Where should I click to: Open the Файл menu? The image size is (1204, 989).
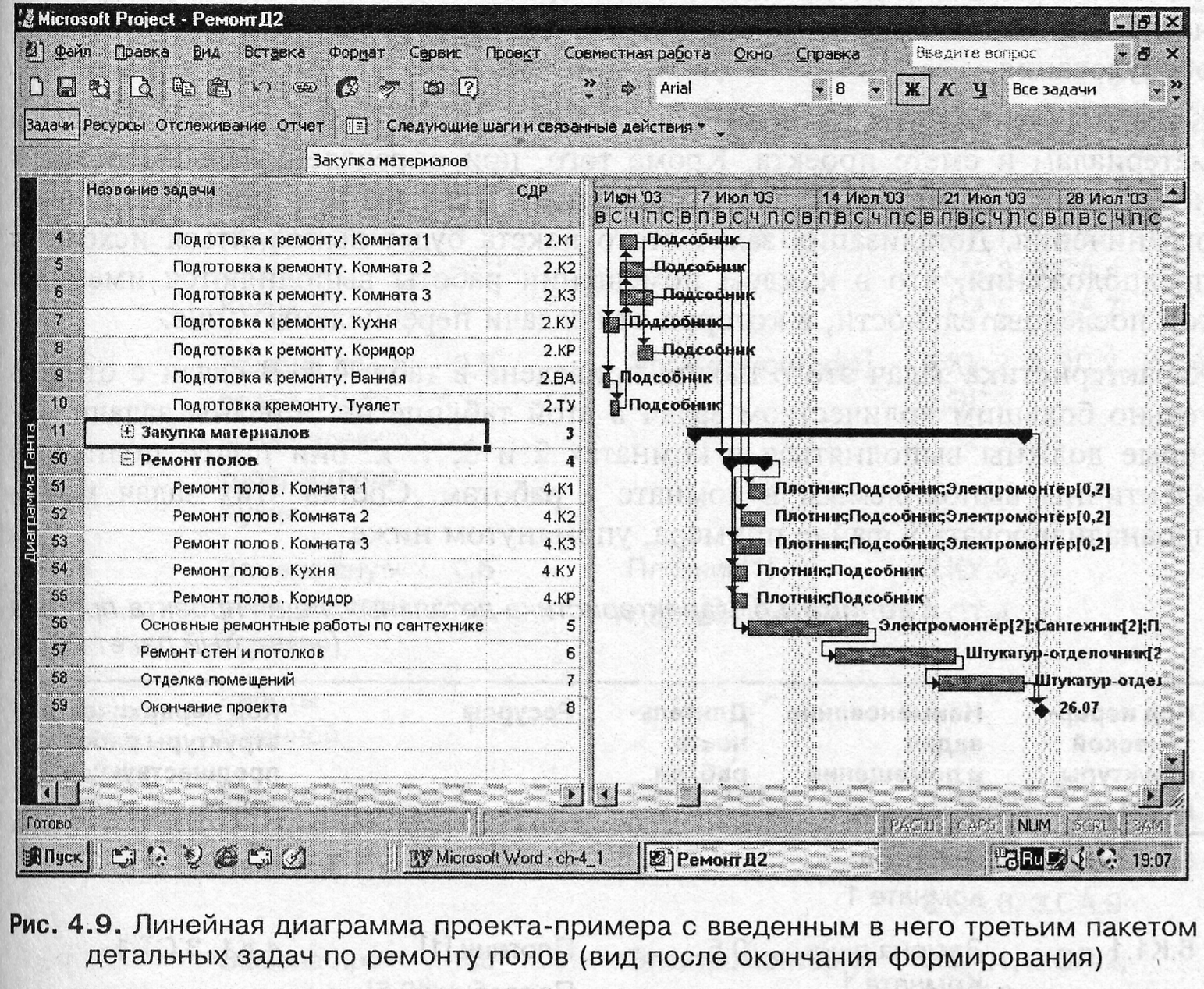point(73,53)
